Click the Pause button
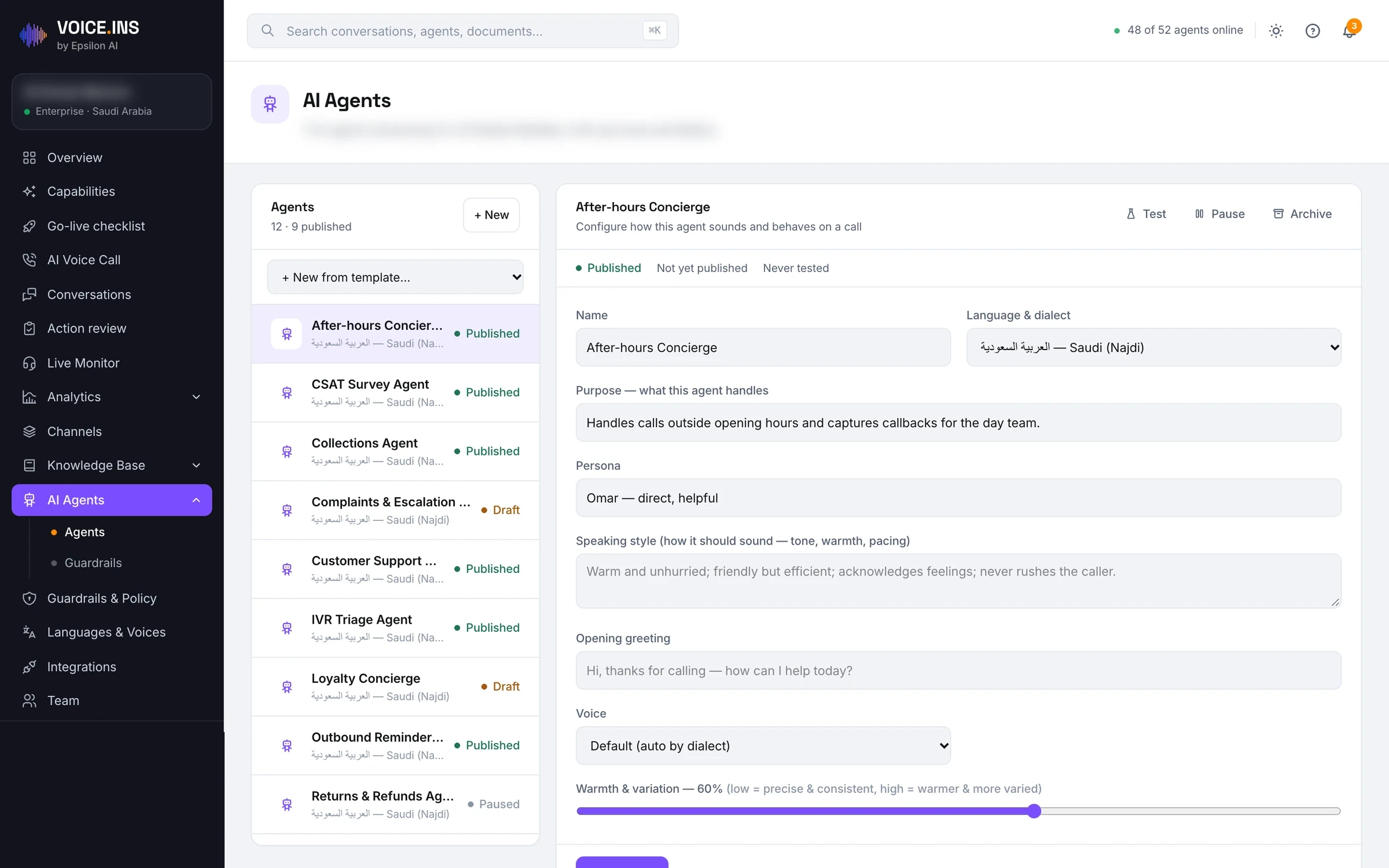The width and height of the screenshot is (1389, 868). tap(1219, 214)
